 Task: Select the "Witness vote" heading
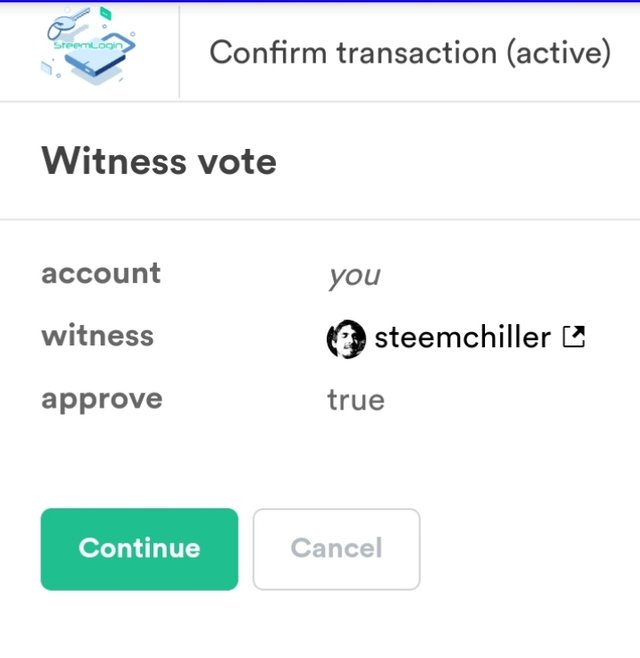point(159,161)
